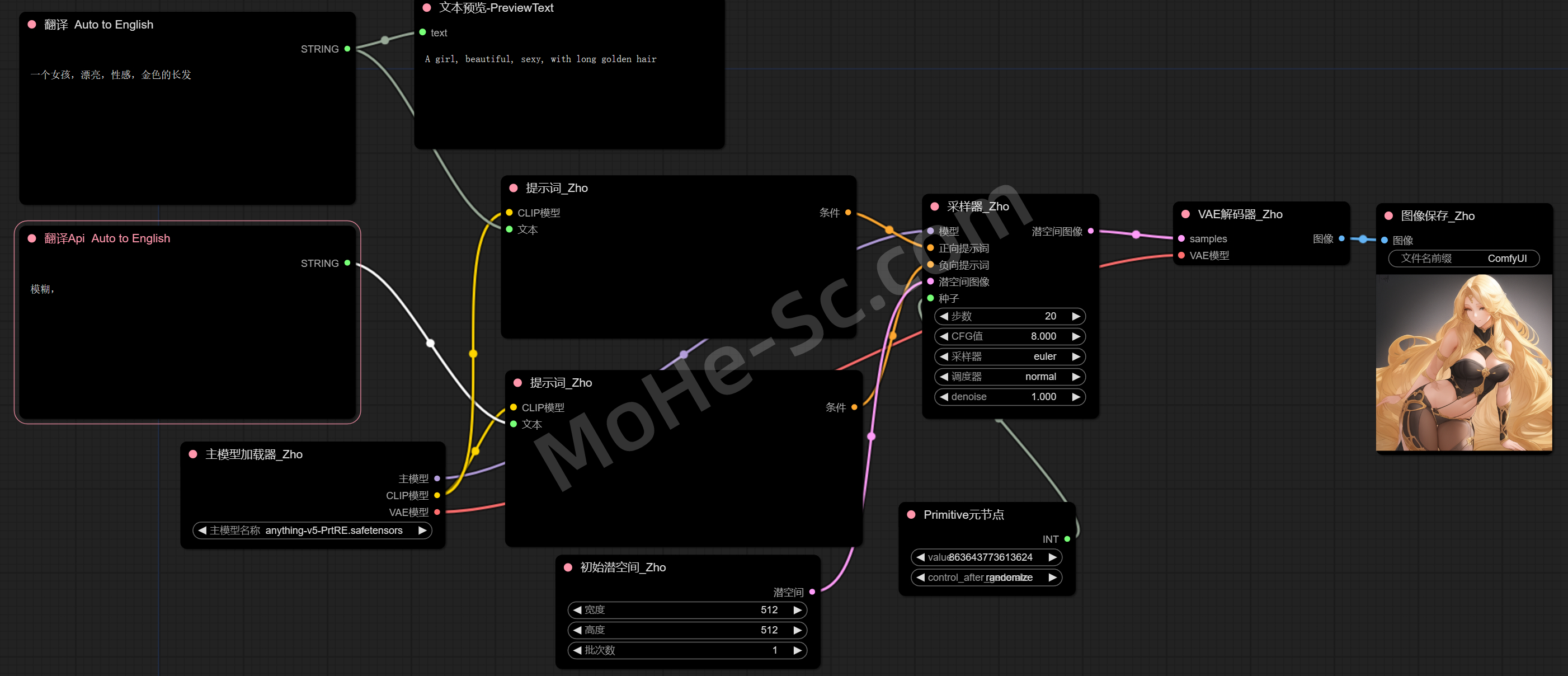Image resolution: width=1568 pixels, height=676 pixels.
Task: Collapse the Primitive元节点 node via its title dot
Action: coord(911,515)
